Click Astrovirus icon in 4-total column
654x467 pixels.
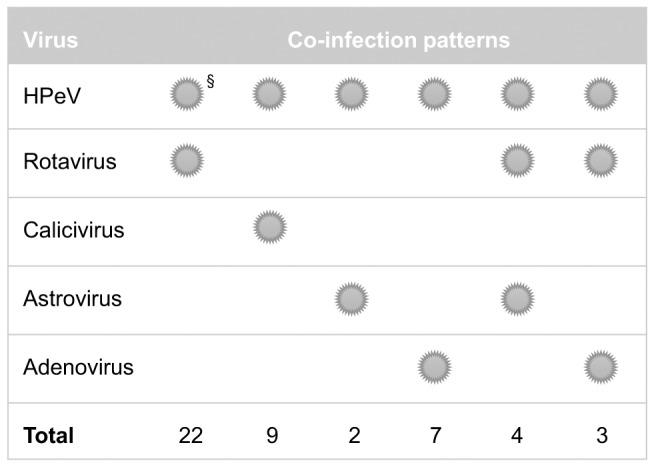click(x=516, y=298)
